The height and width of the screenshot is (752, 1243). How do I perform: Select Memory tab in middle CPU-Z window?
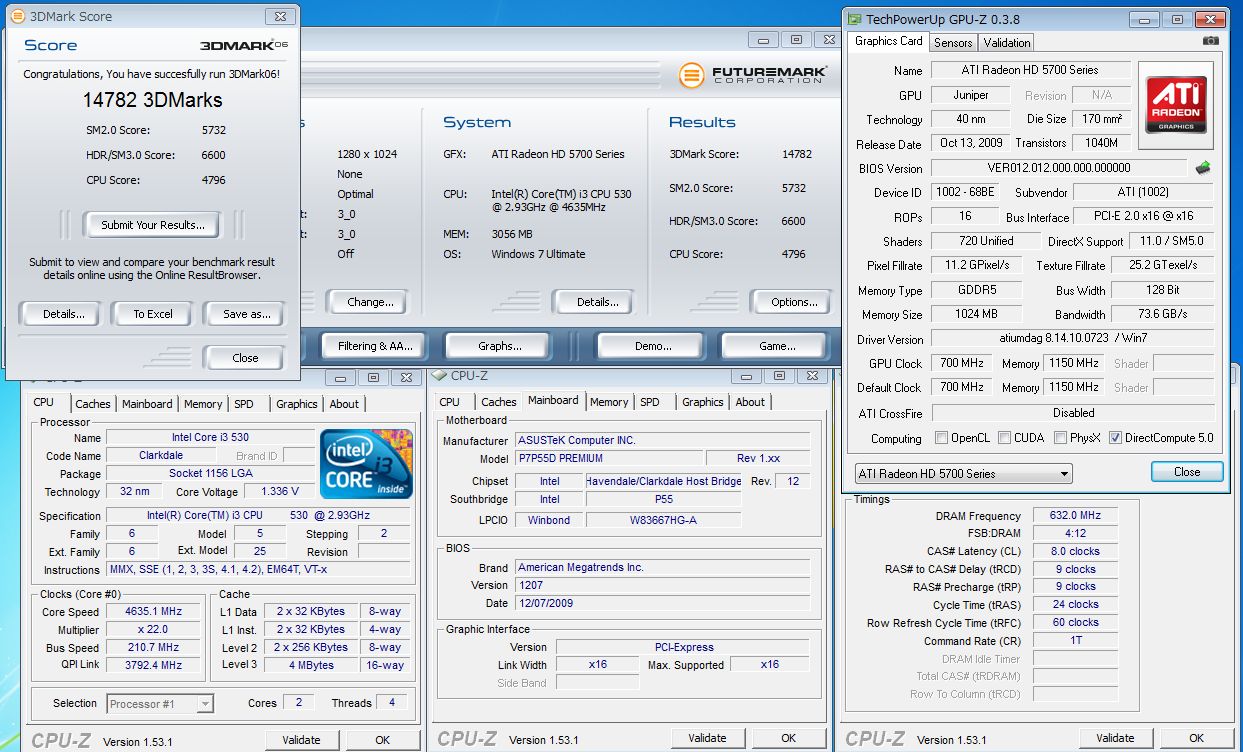[x=609, y=402]
